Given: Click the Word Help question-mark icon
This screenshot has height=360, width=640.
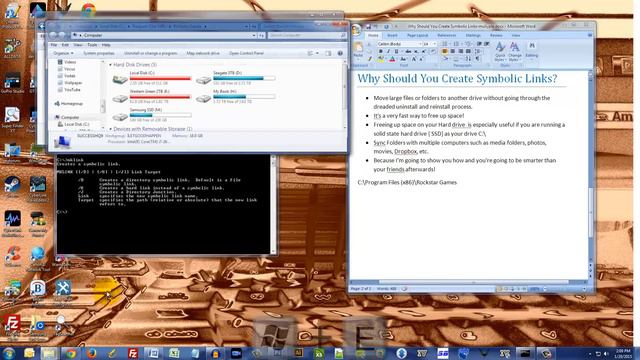Looking at the screenshot, I should tap(590, 35).
